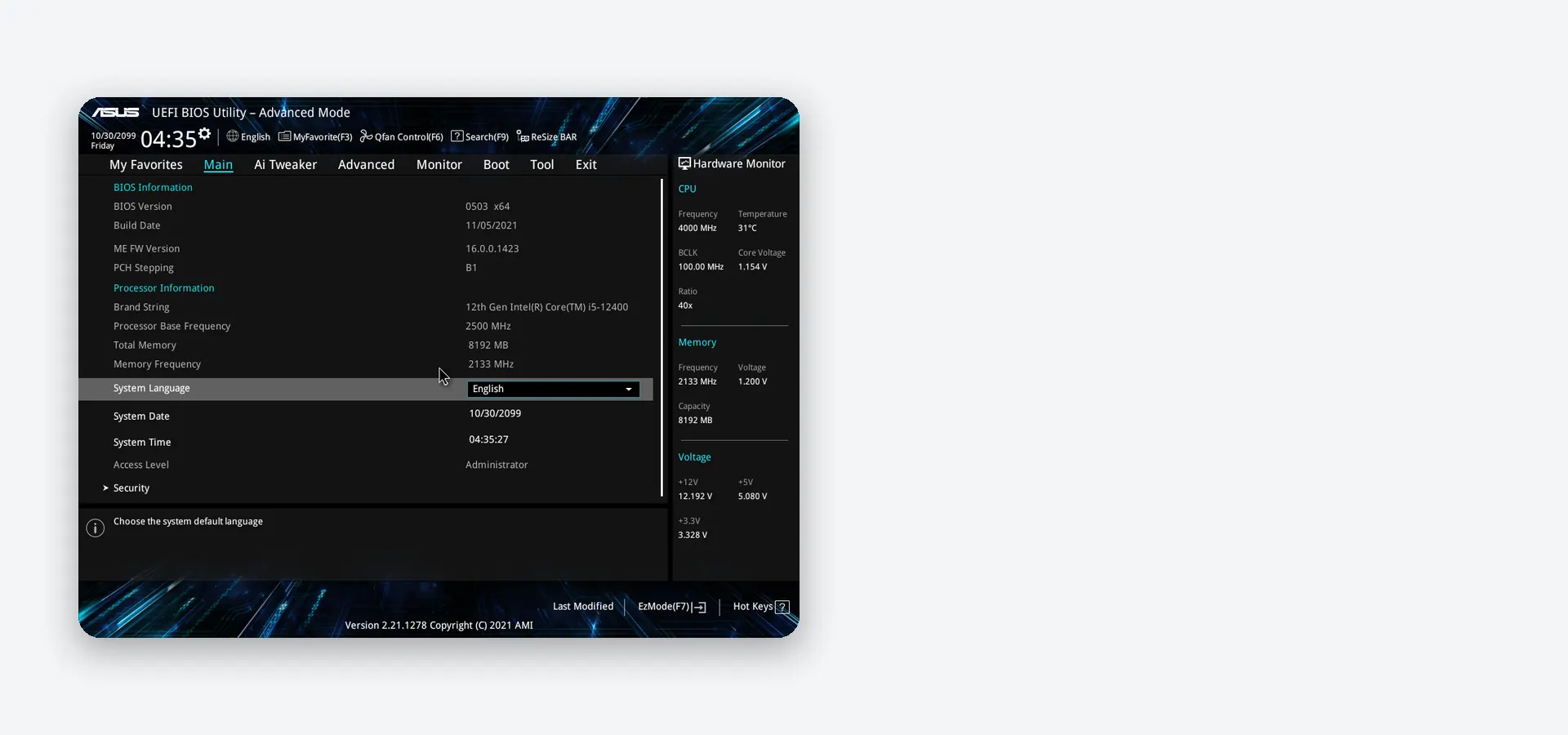Click the Total Memory 8192 MB value
1568x735 pixels.
pos(488,345)
